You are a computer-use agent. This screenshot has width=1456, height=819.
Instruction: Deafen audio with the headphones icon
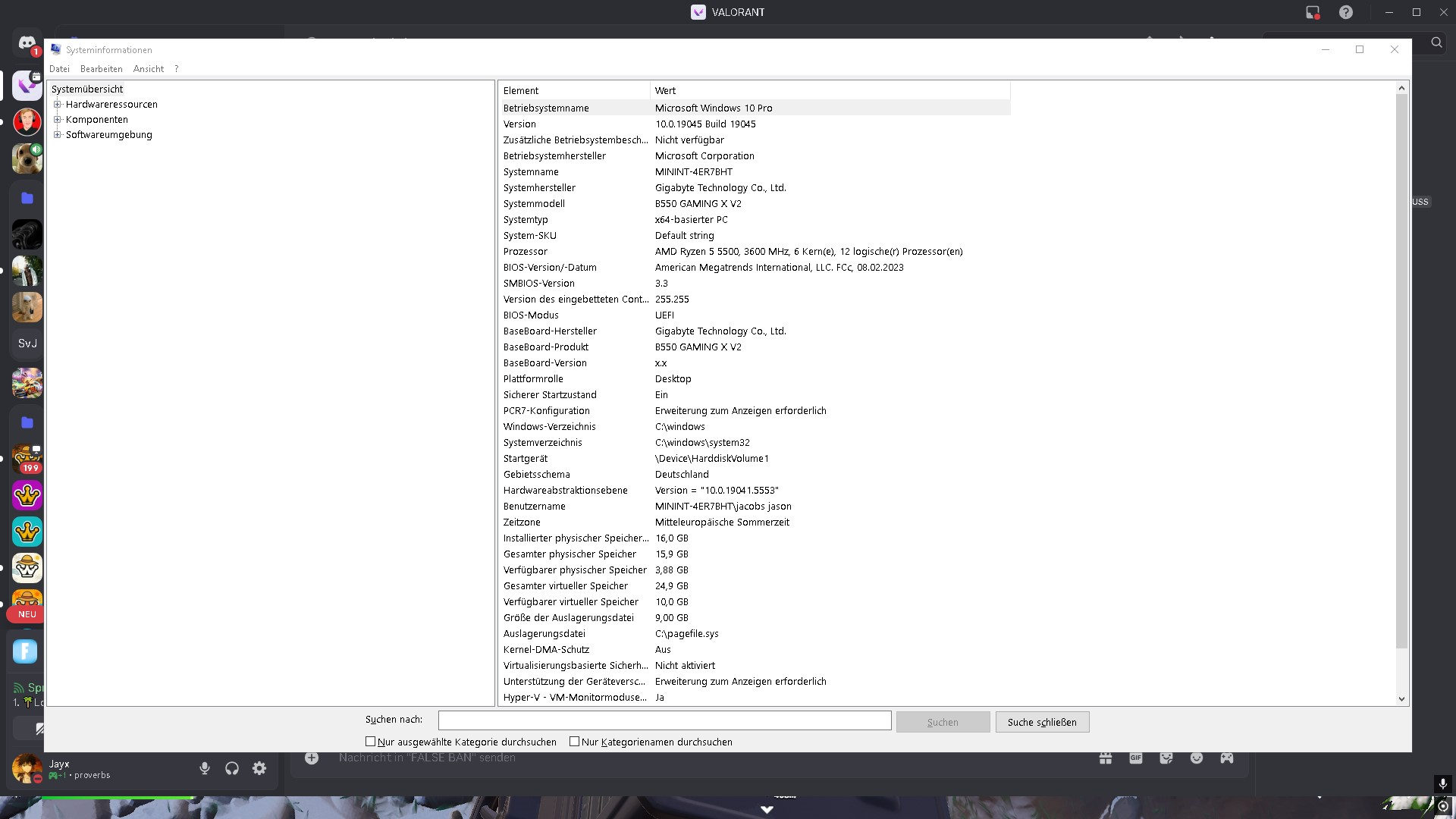[x=232, y=768]
